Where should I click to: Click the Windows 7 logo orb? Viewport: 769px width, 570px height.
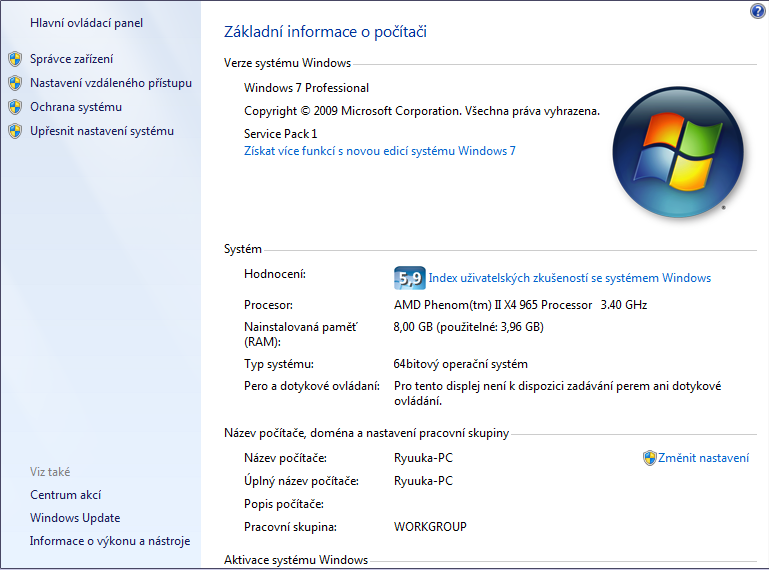coord(678,152)
